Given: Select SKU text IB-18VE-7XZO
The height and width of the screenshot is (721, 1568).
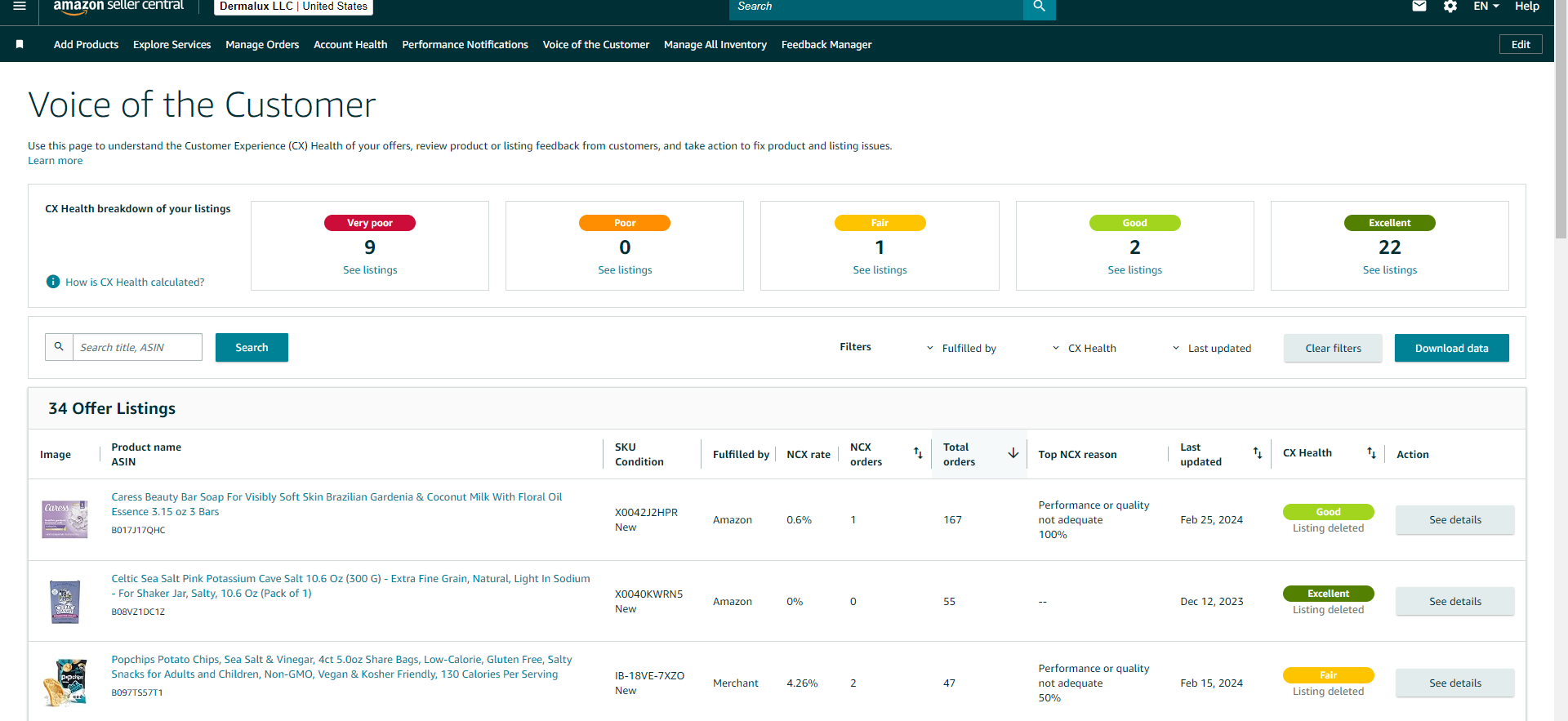Looking at the screenshot, I should tap(649, 676).
